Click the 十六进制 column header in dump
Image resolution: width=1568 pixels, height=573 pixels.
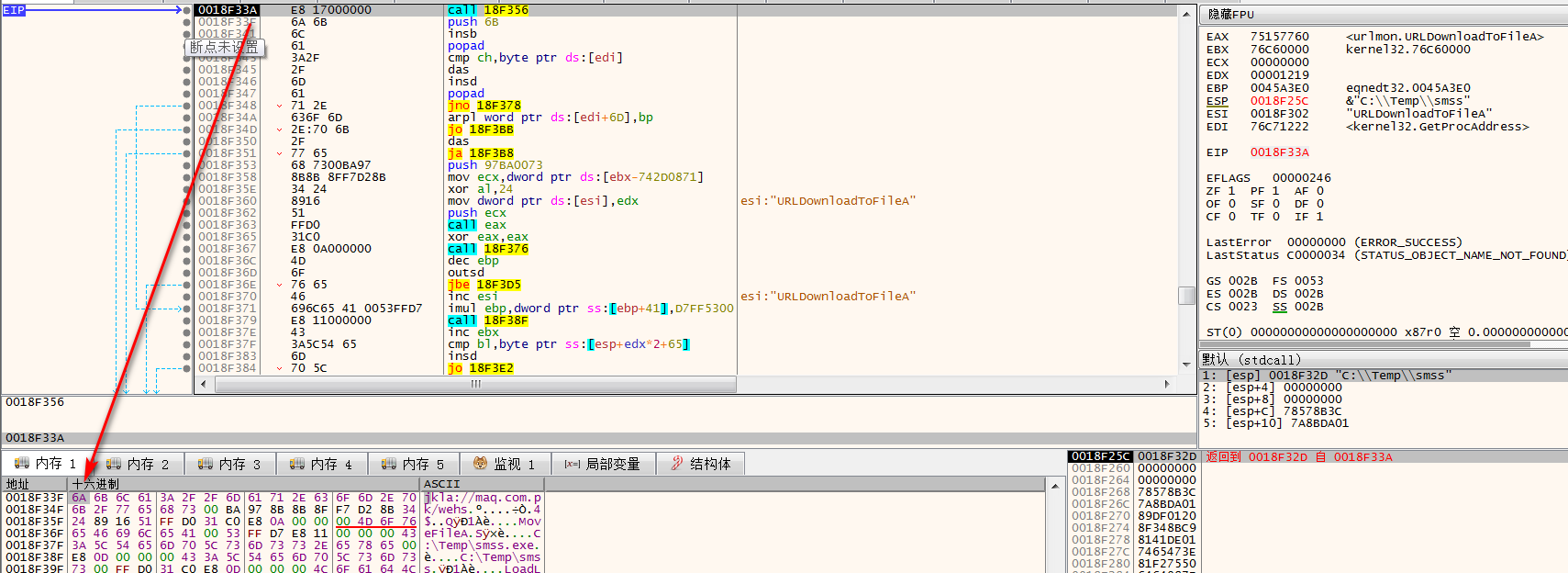[244, 484]
